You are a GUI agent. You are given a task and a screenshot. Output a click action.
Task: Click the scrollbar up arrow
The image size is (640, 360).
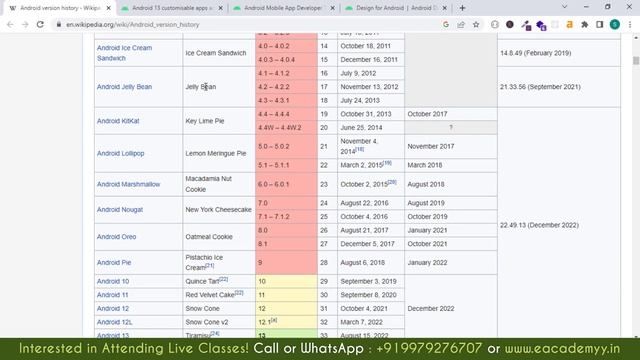(636, 38)
